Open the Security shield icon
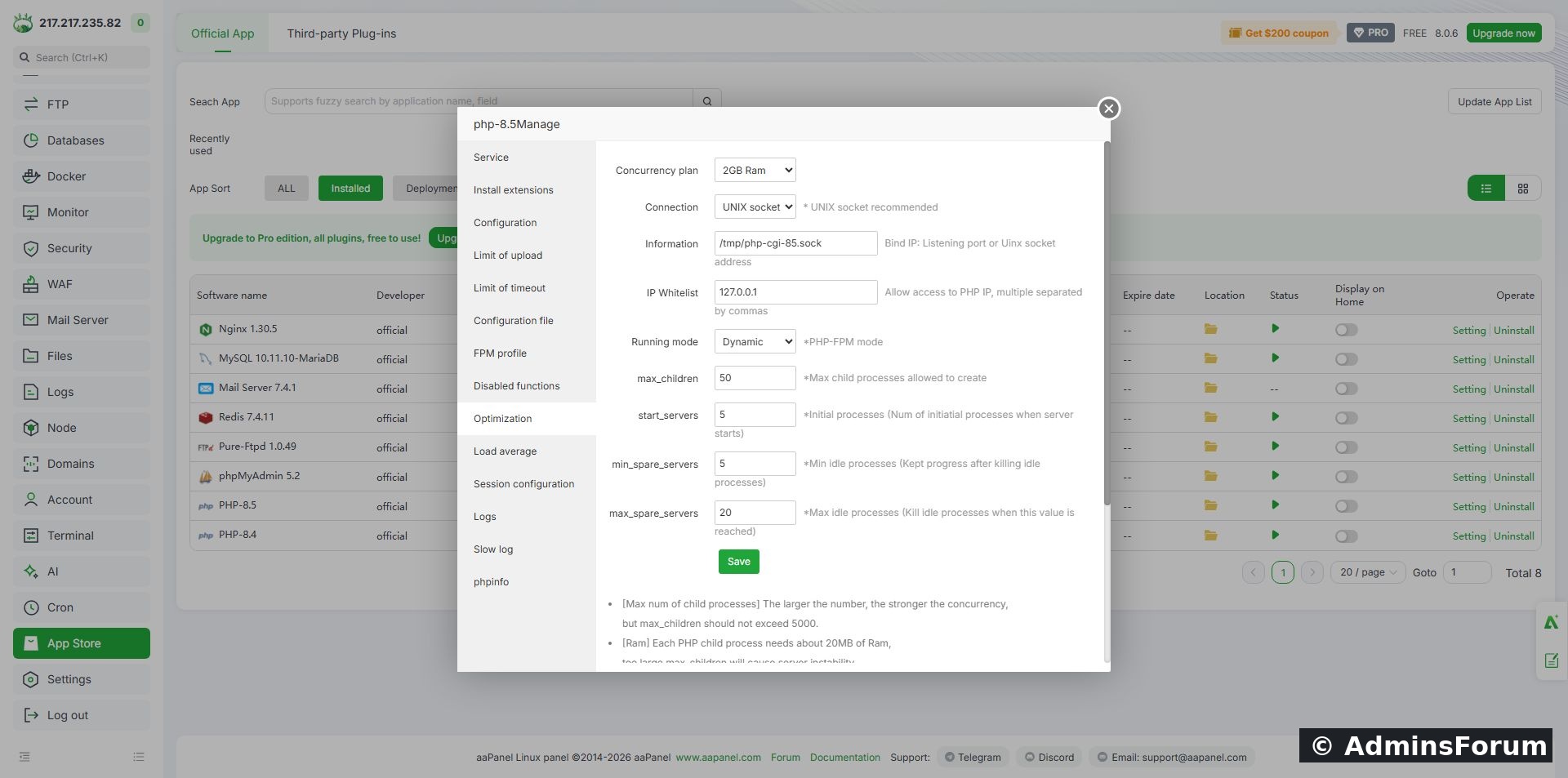The width and height of the screenshot is (1568, 778). coord(31,248)
